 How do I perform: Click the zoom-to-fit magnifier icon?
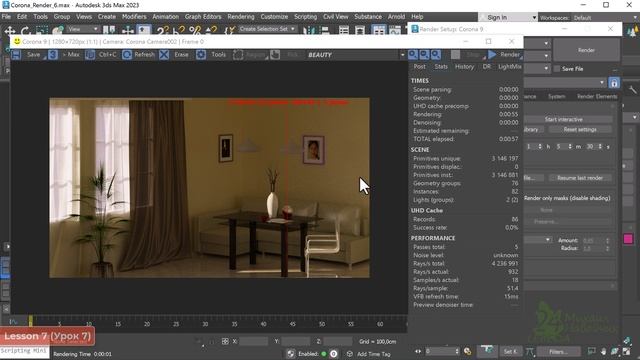436,55
